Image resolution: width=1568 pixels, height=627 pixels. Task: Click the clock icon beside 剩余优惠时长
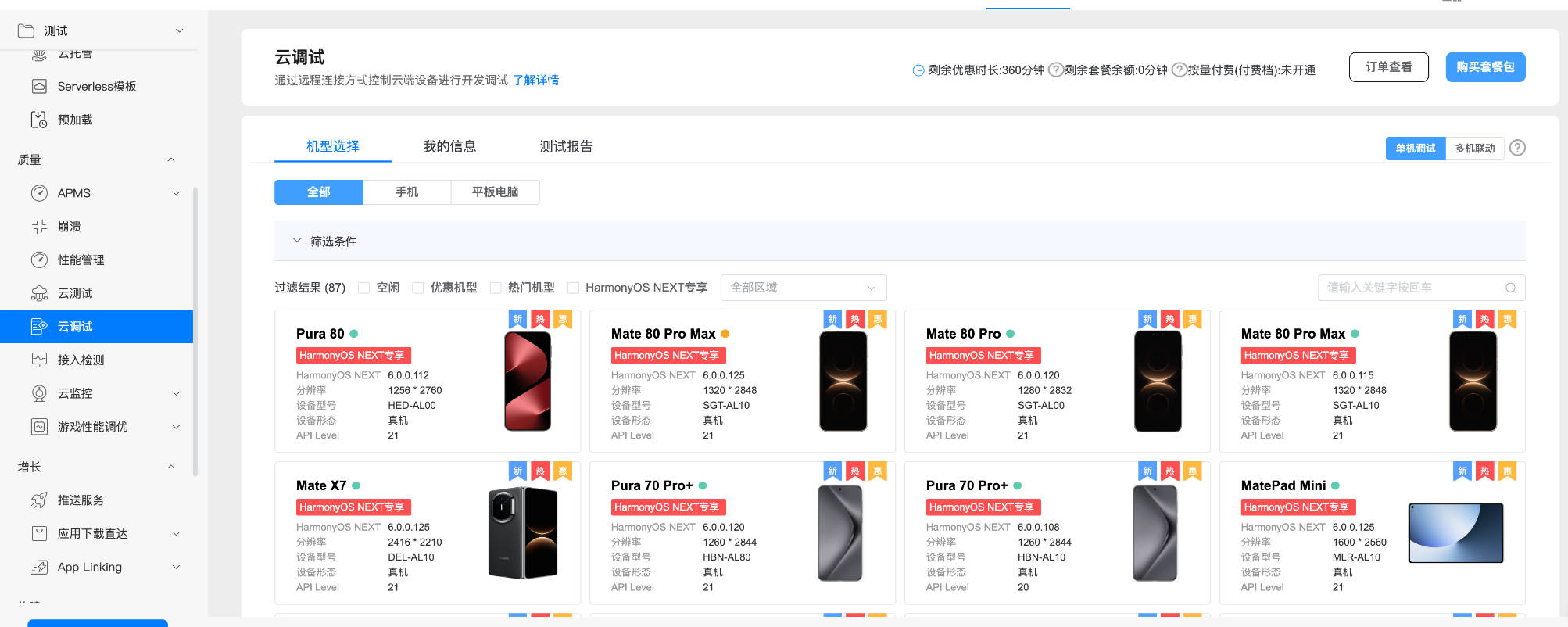(x=918, y=70)
